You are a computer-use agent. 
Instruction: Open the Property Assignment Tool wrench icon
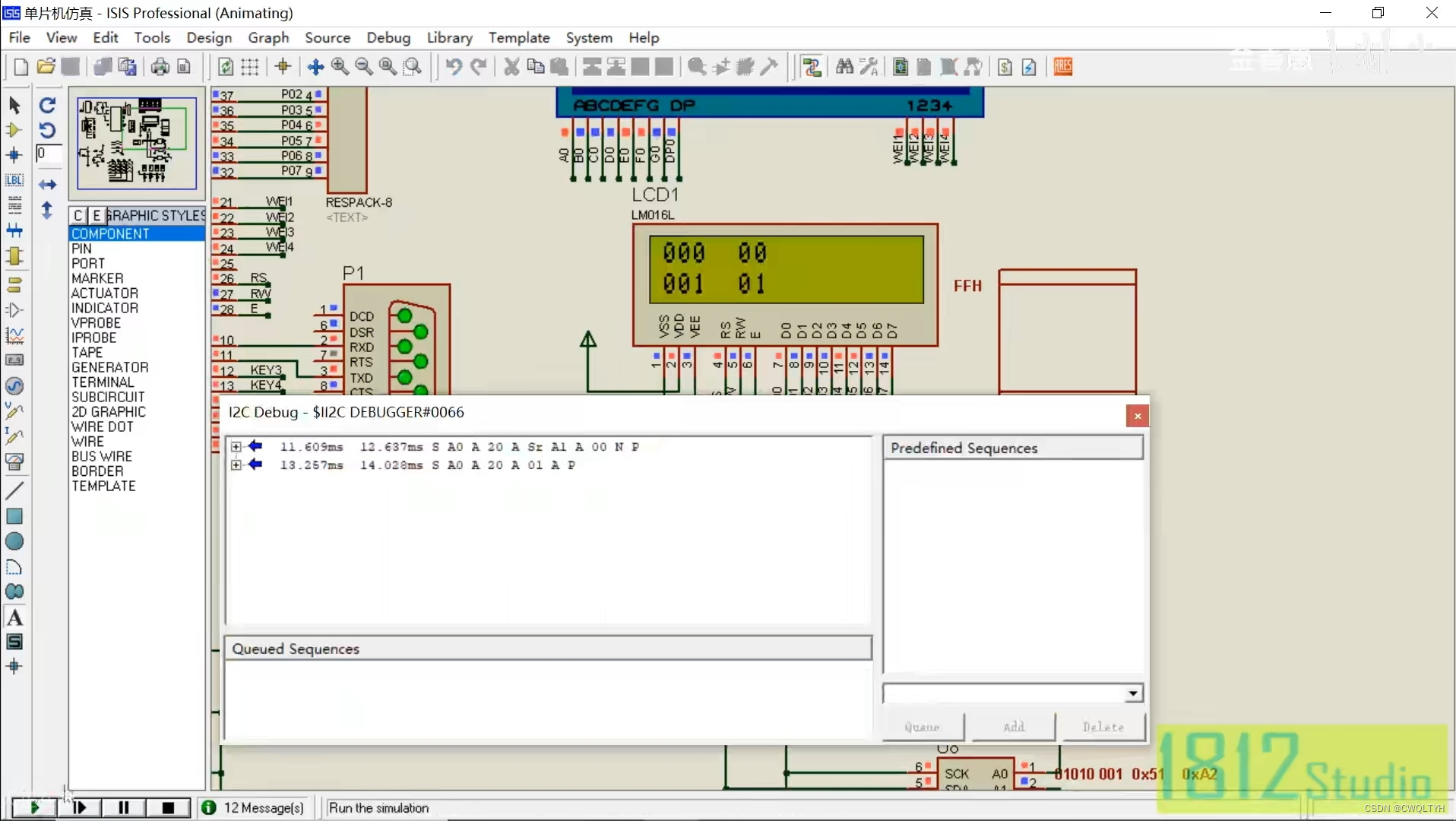tap(869, 67)
